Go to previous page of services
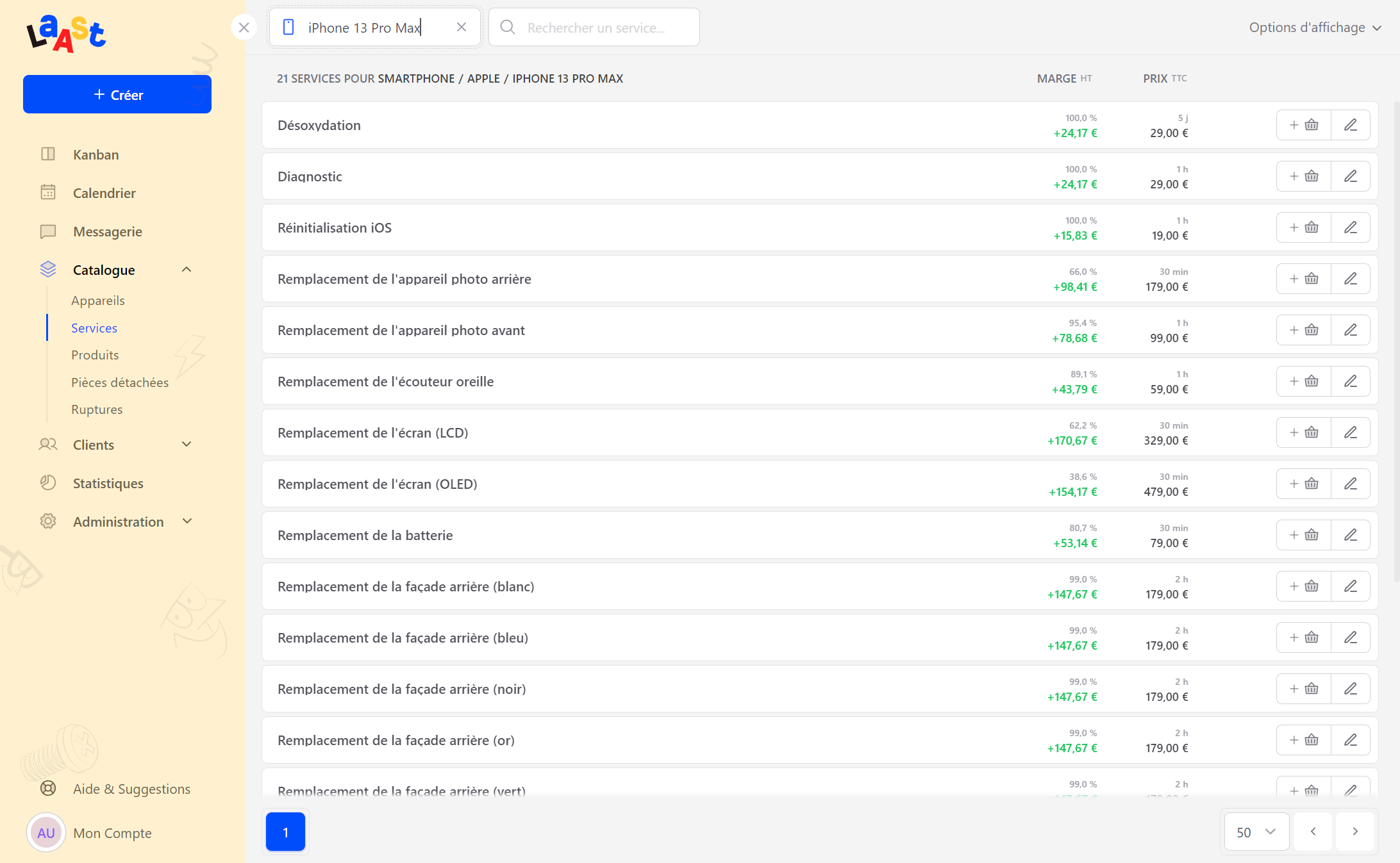Image resolution: width=1400 pixels, height=863 pixels. tap(1313, 832)
